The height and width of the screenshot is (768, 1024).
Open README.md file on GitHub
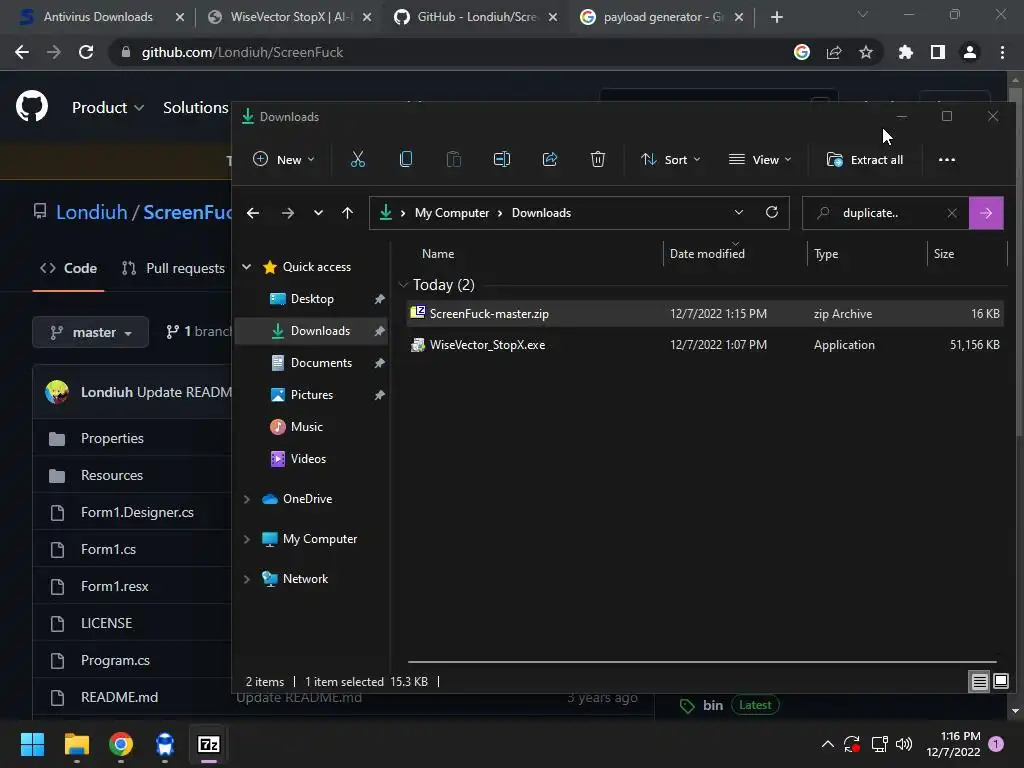119,697
